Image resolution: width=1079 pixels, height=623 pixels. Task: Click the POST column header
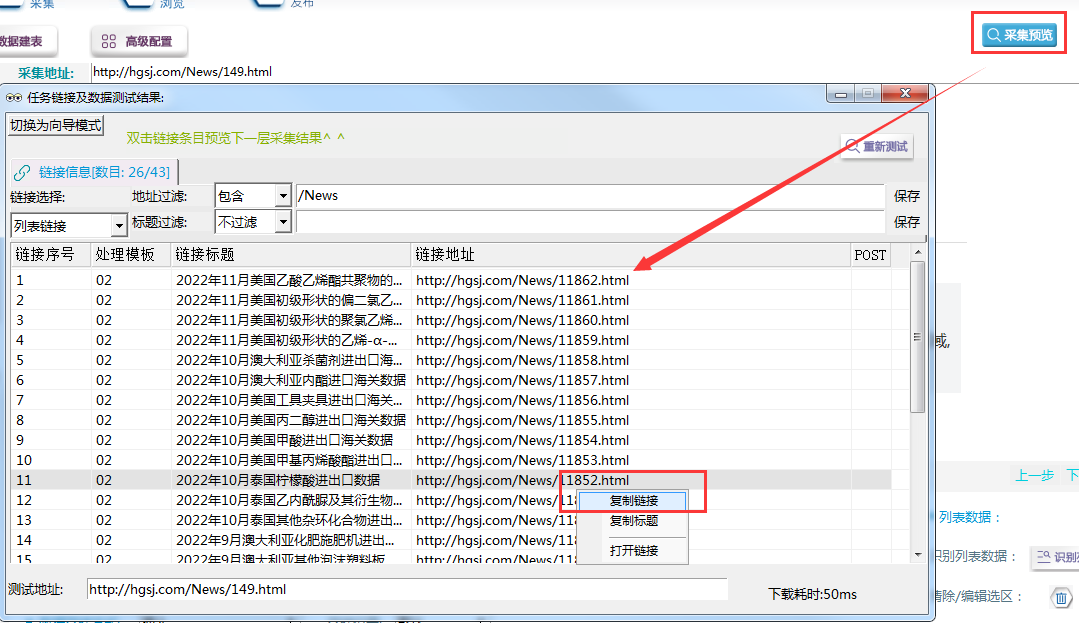870,255
